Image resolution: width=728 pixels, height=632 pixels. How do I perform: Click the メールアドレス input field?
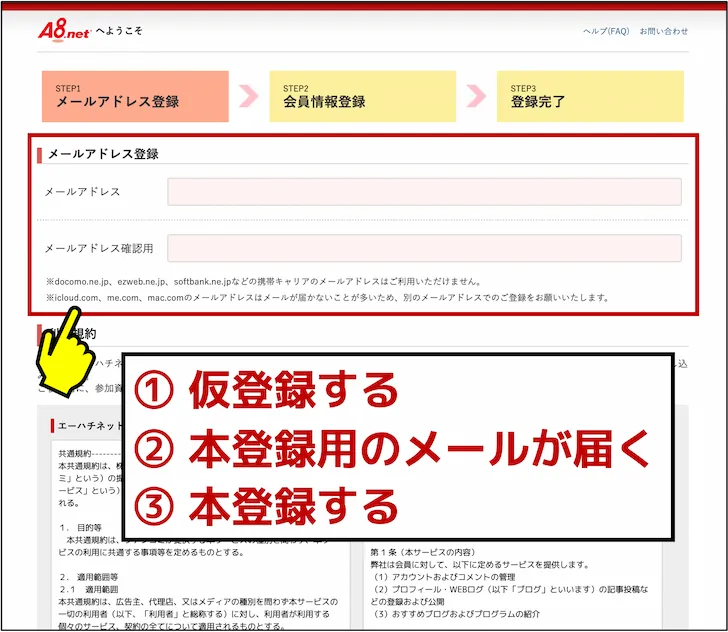pyautogui.click(x=424, y=191)
